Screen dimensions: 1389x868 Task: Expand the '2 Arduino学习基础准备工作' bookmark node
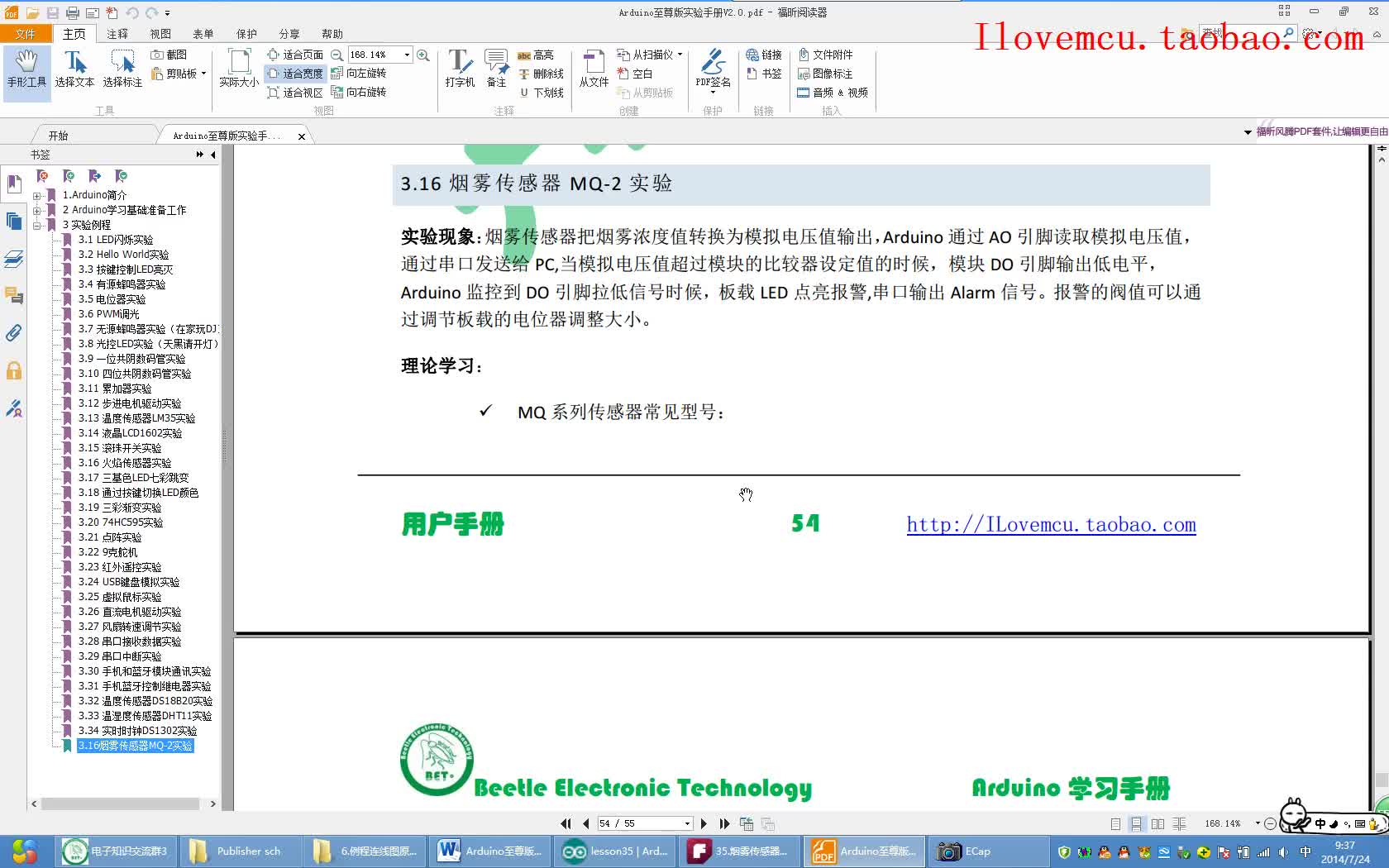point(37,211)
